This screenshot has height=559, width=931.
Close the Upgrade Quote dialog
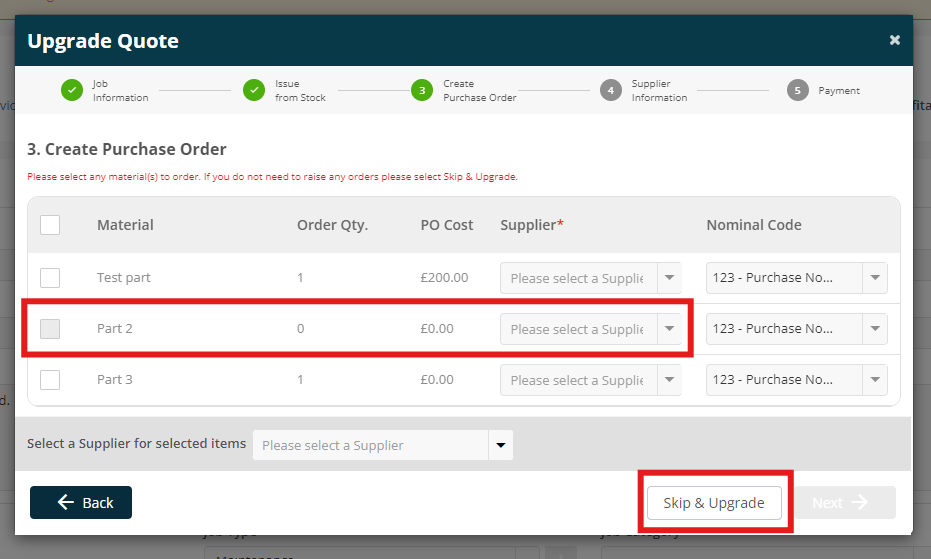click(x=894, y=40)
